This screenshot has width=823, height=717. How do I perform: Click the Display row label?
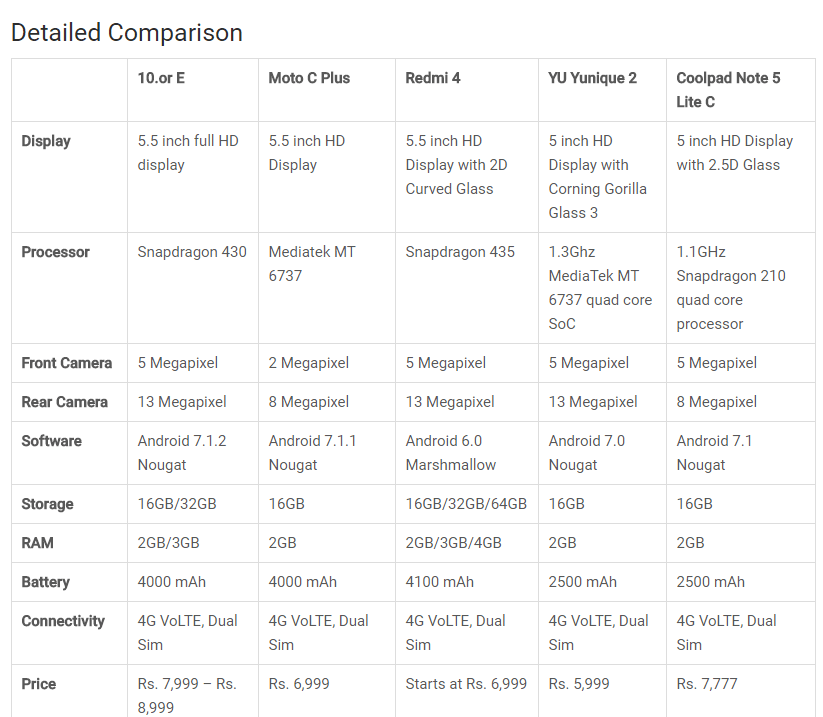click(x=46, y=141)
